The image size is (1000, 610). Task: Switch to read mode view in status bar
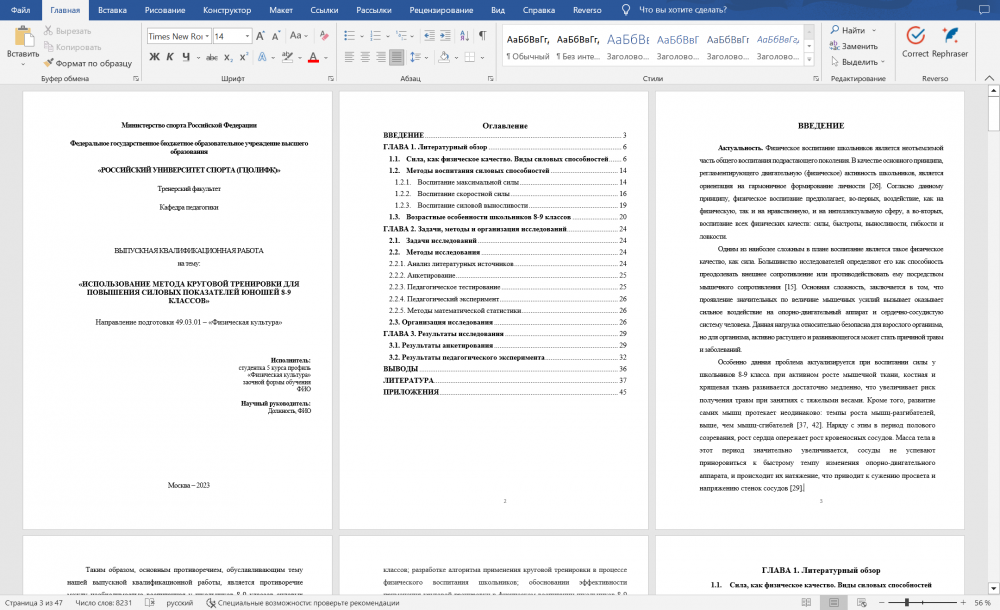pyautogui.click(x=806, y=602)
